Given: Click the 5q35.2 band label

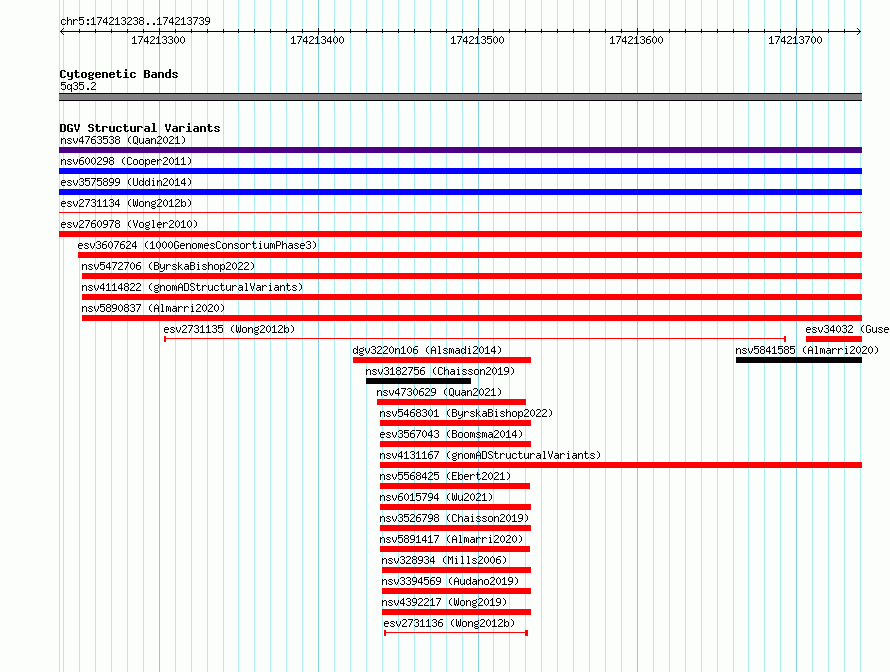Looking at the screenshot, I should (78, 86).
